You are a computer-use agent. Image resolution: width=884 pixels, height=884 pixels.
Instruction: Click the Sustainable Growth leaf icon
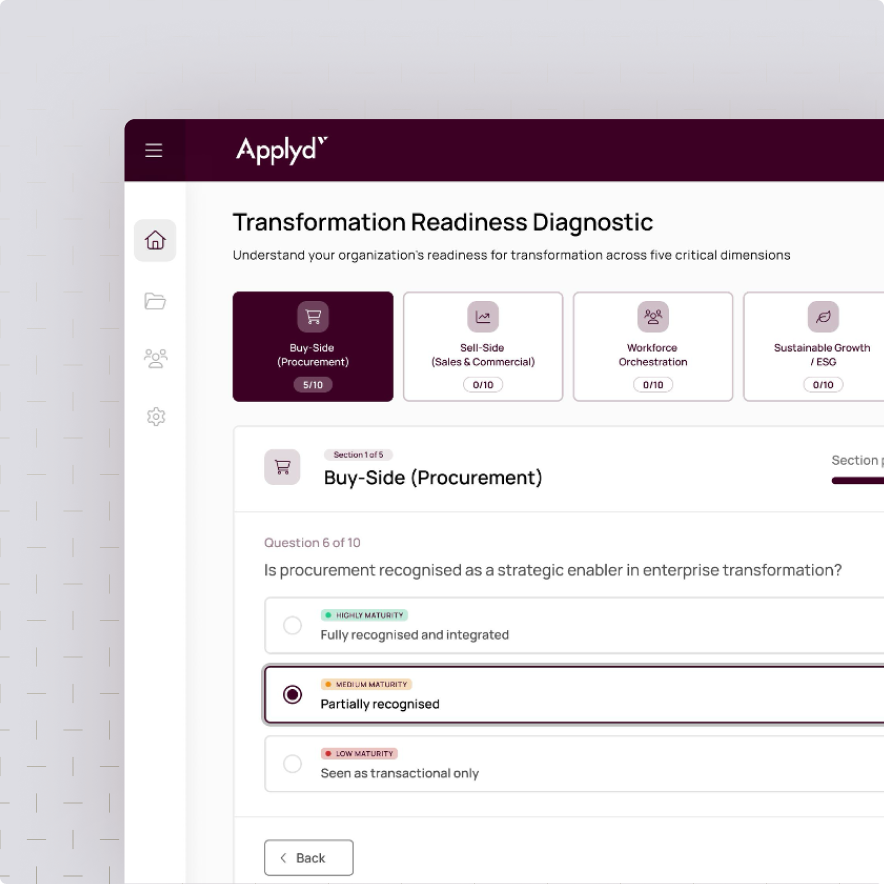[822, 314]
